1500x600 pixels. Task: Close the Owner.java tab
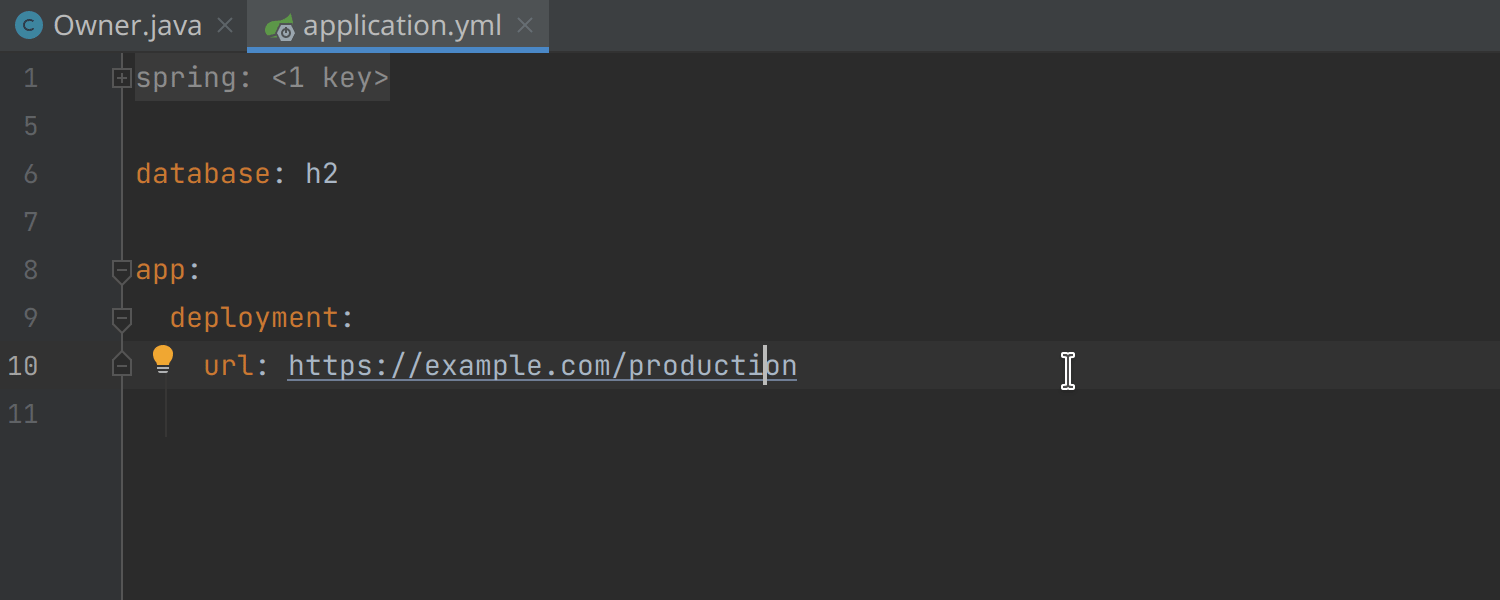226,26
